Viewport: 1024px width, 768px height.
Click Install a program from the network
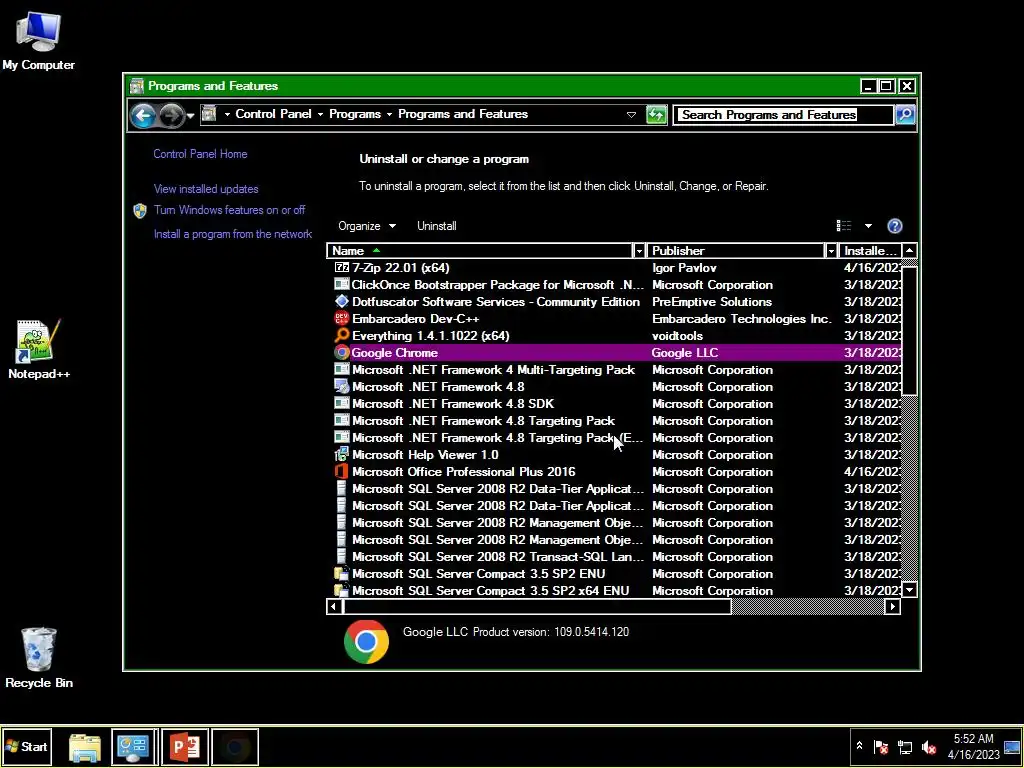pyautogui.click(x=232, y=234)
